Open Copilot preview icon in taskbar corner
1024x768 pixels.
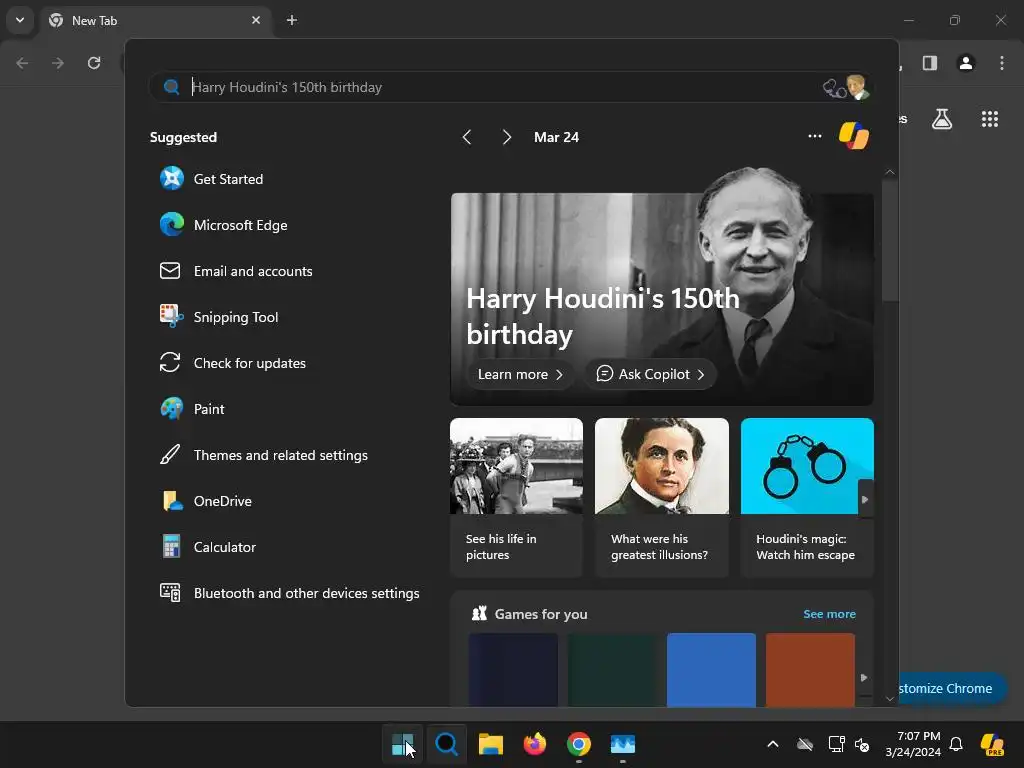pyautogui.click(x=993, y=744)
